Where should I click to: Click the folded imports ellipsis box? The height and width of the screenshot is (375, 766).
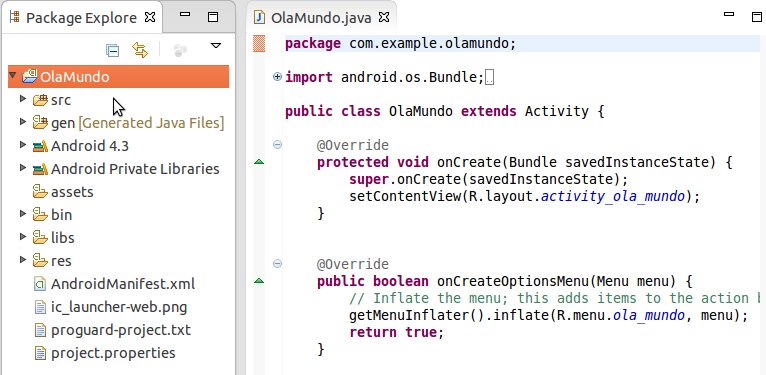490,78
